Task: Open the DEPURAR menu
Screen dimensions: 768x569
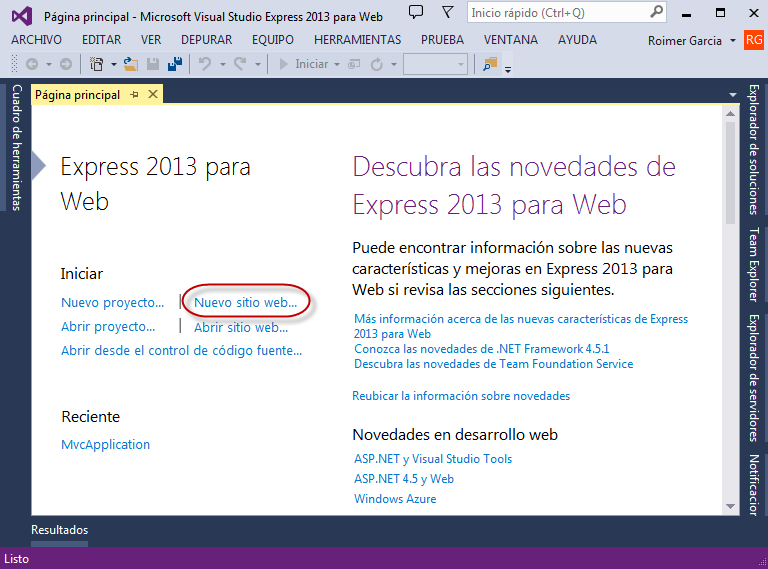Action: (206, 40)
